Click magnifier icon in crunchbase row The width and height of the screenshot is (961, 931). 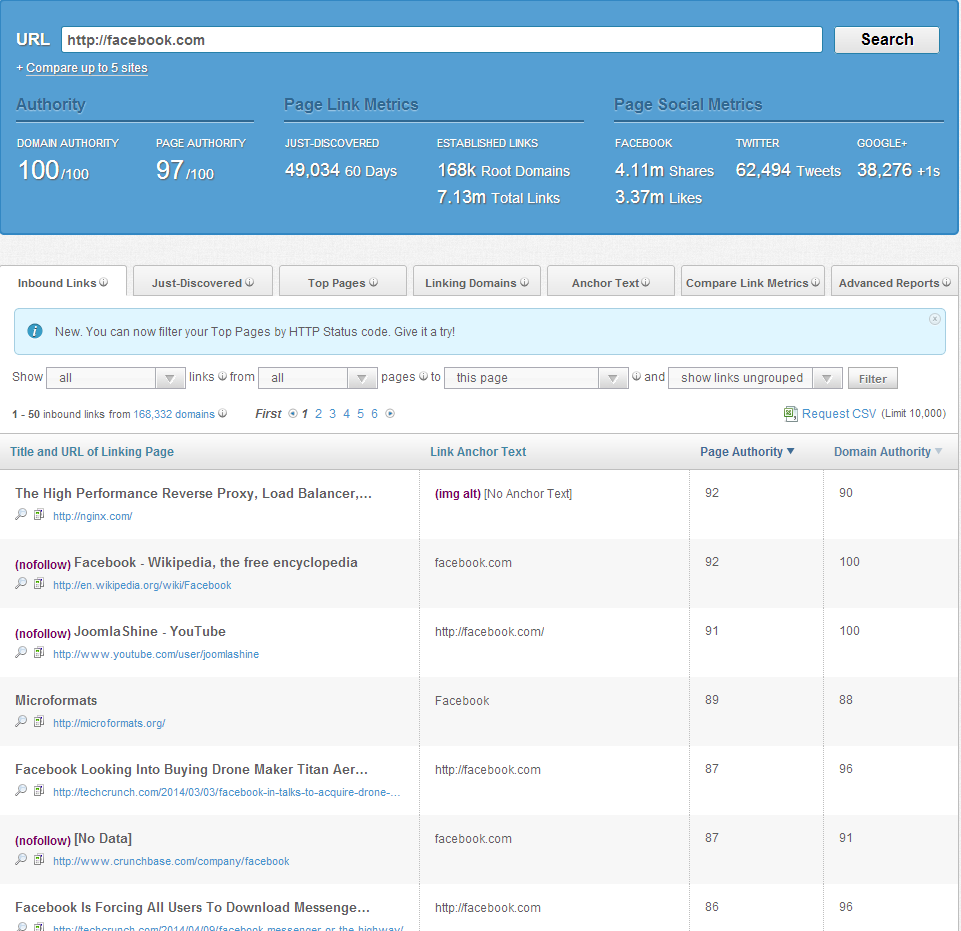click(21, 859)
